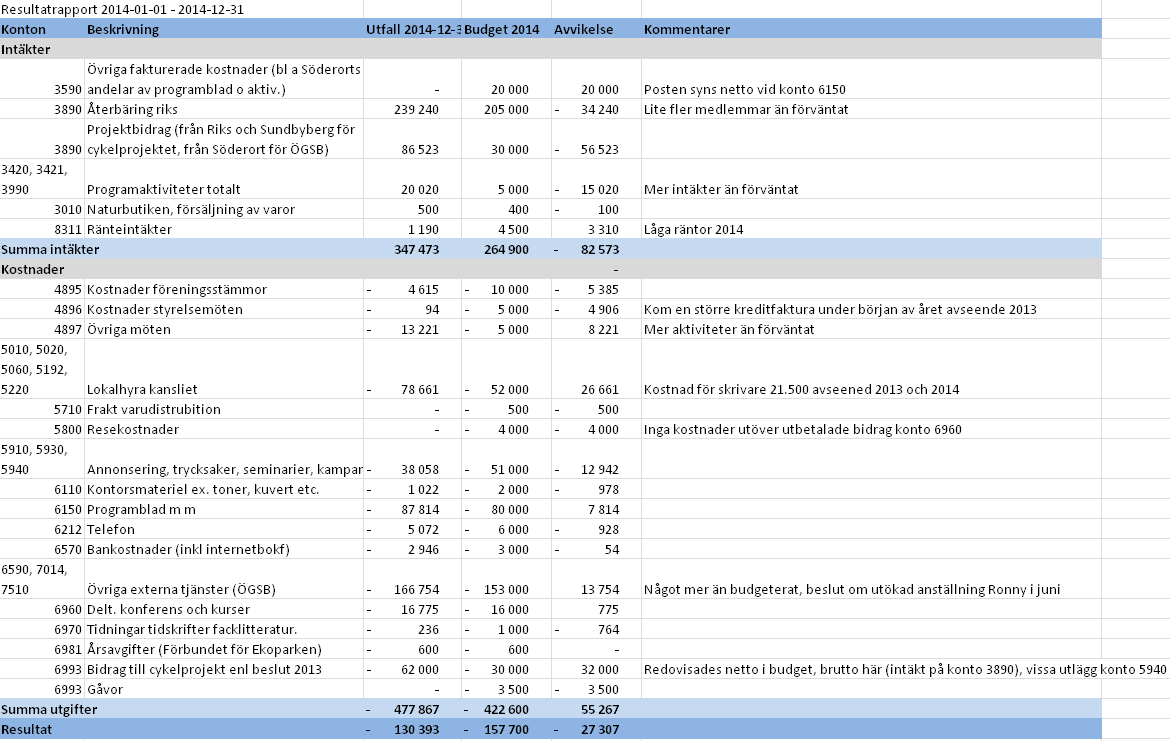Click comment about bidrag konto 6960
The width and height of the screenshot is (1170, 741).
803,430
